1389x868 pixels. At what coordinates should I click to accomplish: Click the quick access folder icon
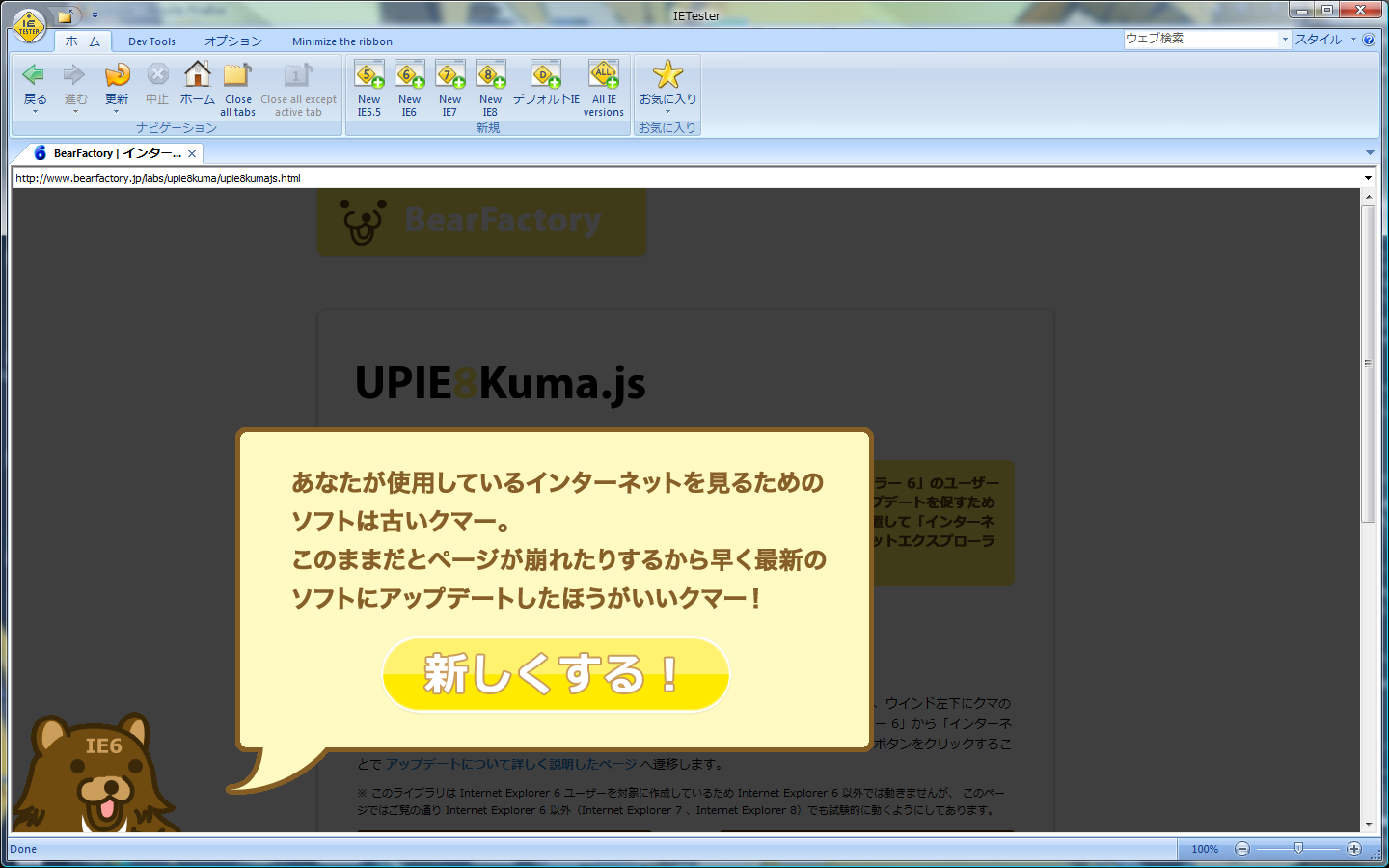point(66,16)
